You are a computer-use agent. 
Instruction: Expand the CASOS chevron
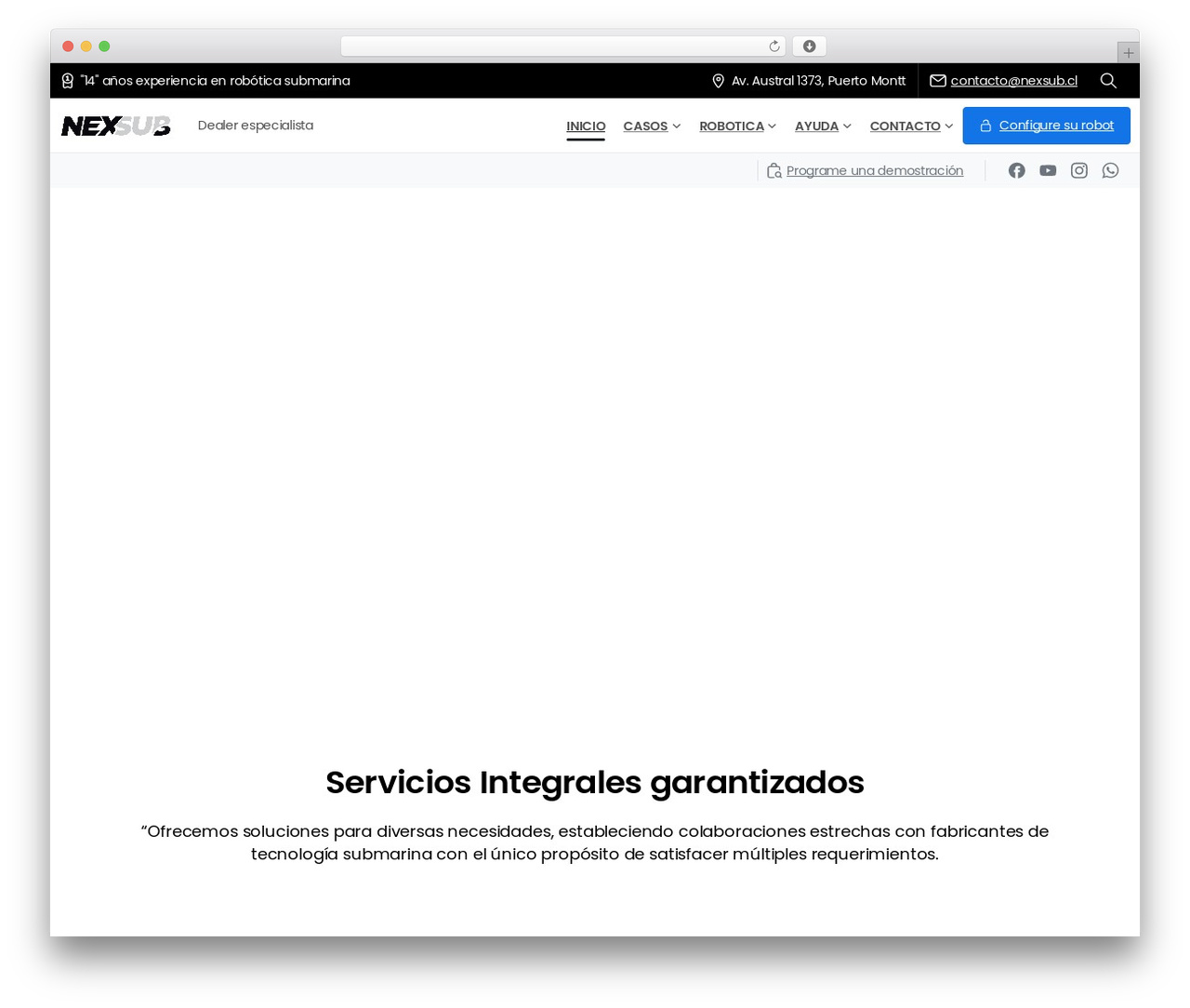677,126
